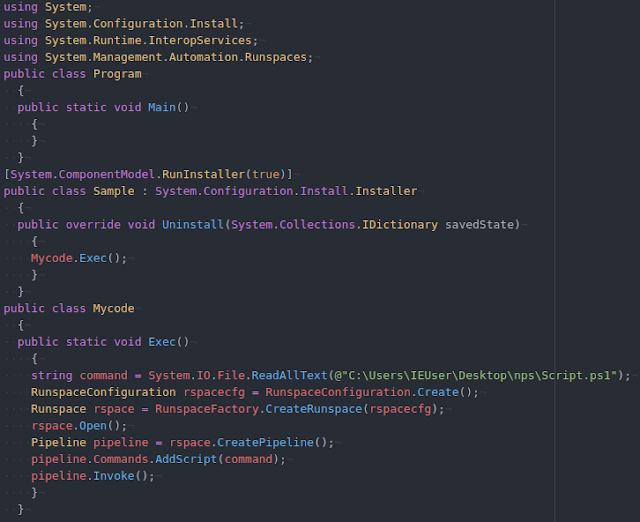Click 'Exec' in the static void declaration
The height and width of the screenshot is (522, 640).
tap(162, 342)
